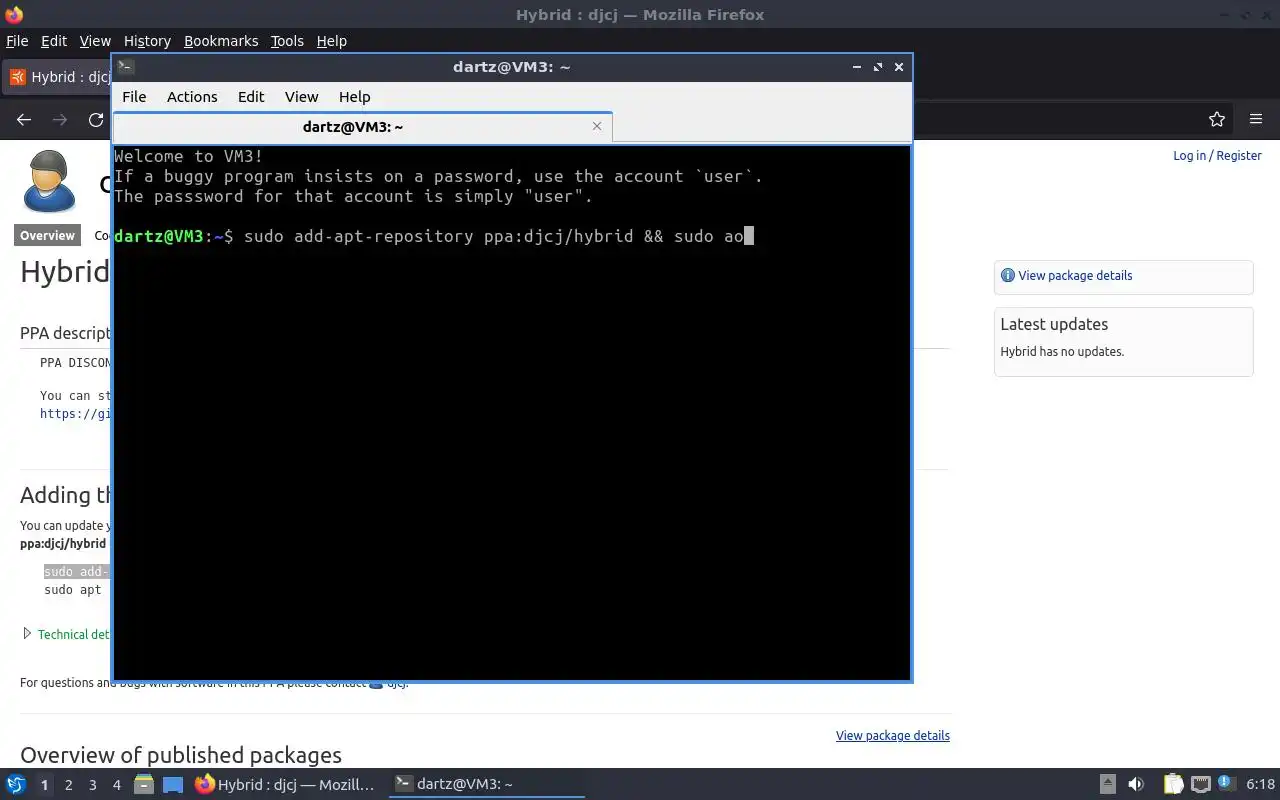
Task: Open Firefox Help menu
Action: point(332,41)
